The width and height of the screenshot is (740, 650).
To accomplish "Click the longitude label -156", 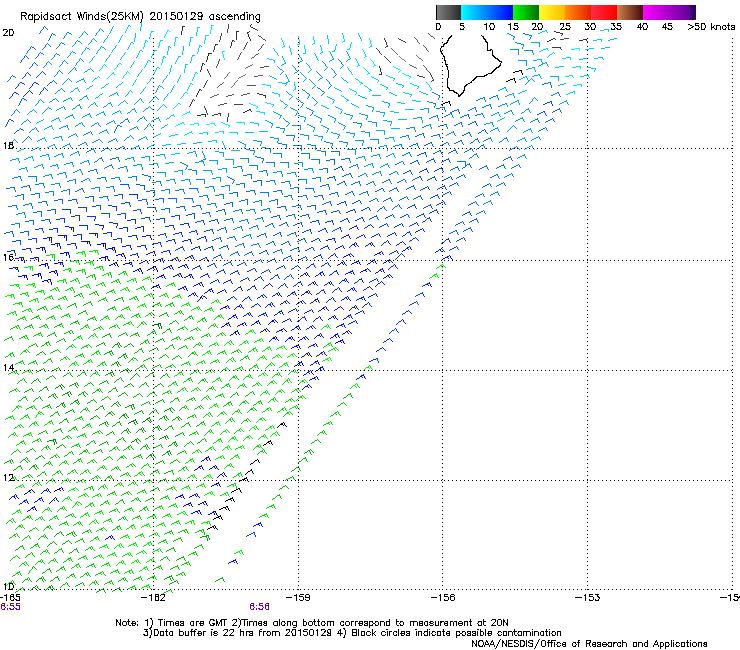I will pos(443,598).
